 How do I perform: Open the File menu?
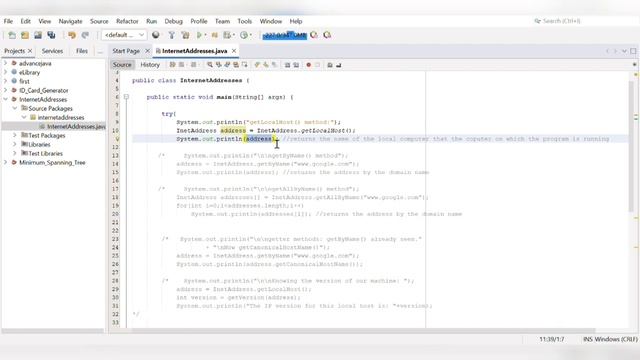(x=8, y=21)
